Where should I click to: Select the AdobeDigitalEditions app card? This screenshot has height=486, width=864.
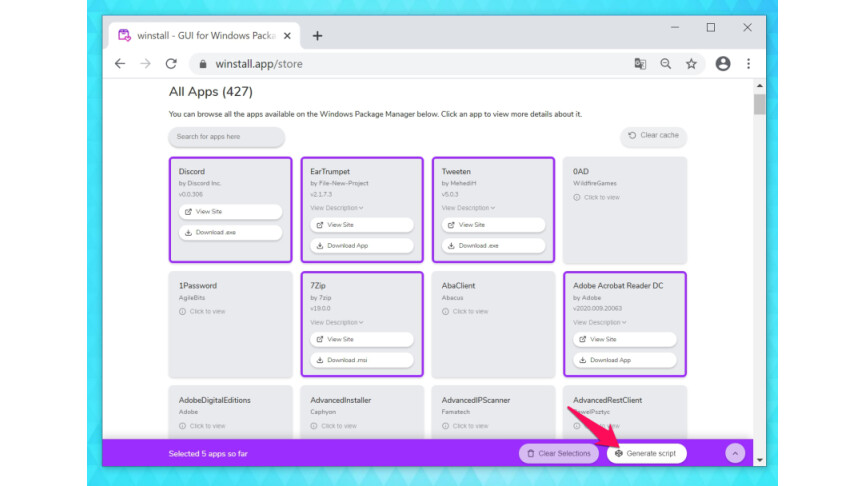point(230,412)
